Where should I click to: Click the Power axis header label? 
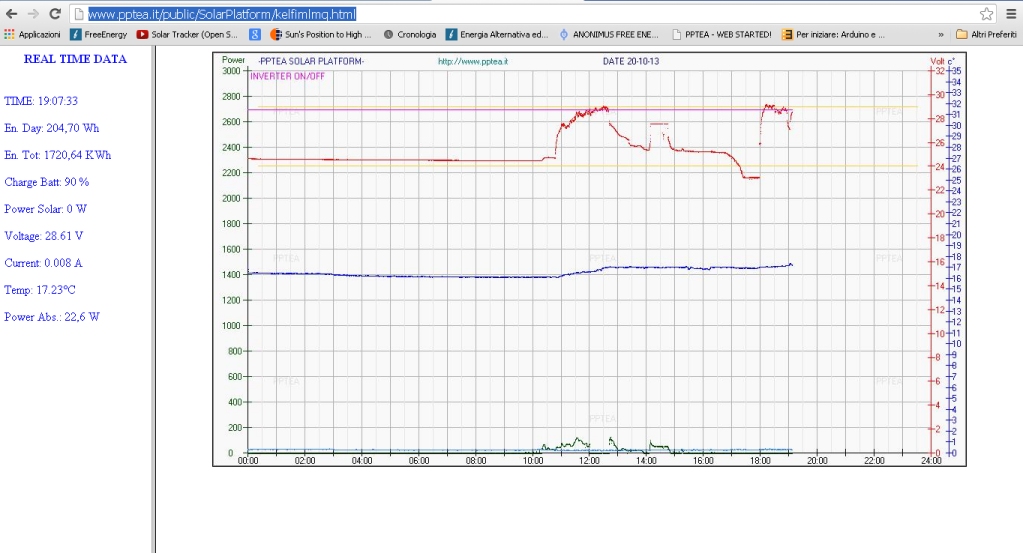pos(234,60)
